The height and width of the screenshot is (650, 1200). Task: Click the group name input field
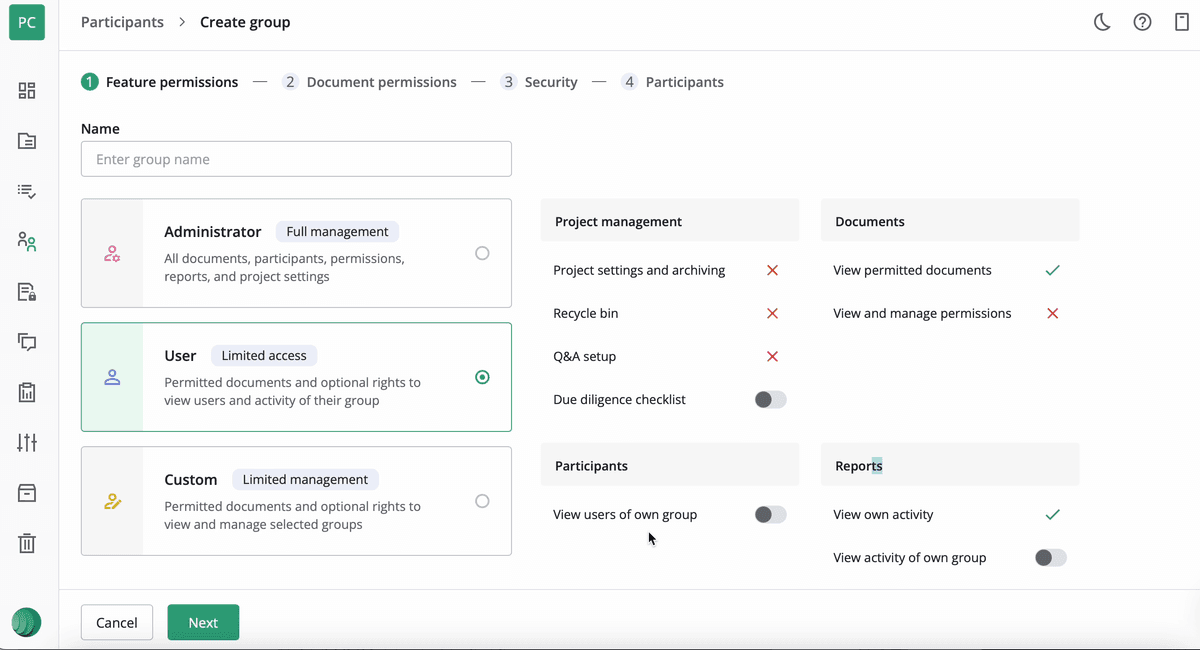pos(296,159)
